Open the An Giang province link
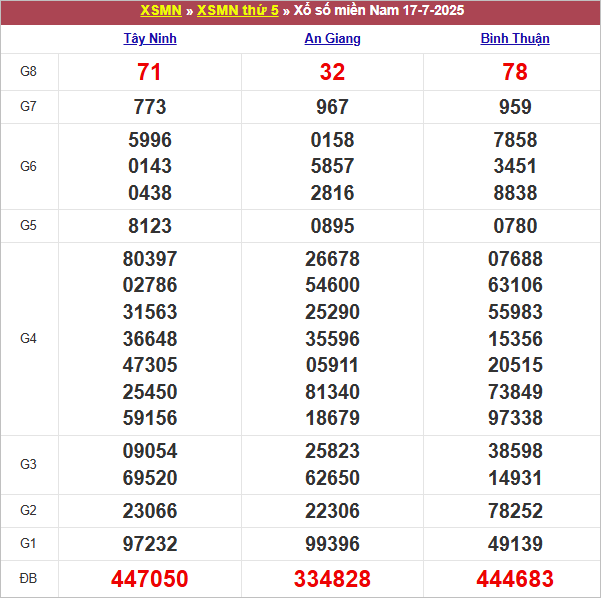601x598 pixels. [x=332, y=38]
